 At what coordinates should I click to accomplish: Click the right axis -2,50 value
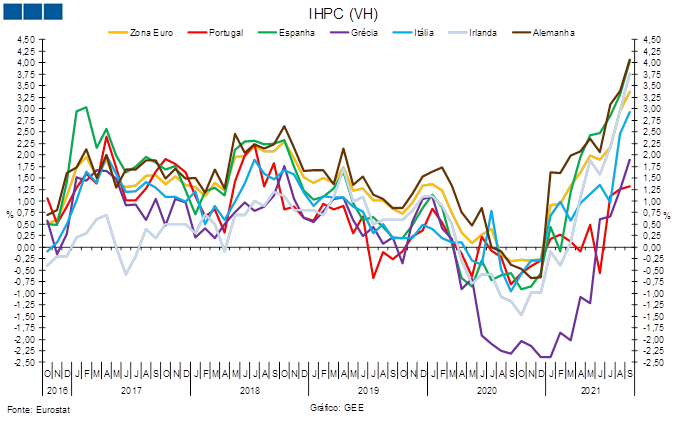[652, 362]
